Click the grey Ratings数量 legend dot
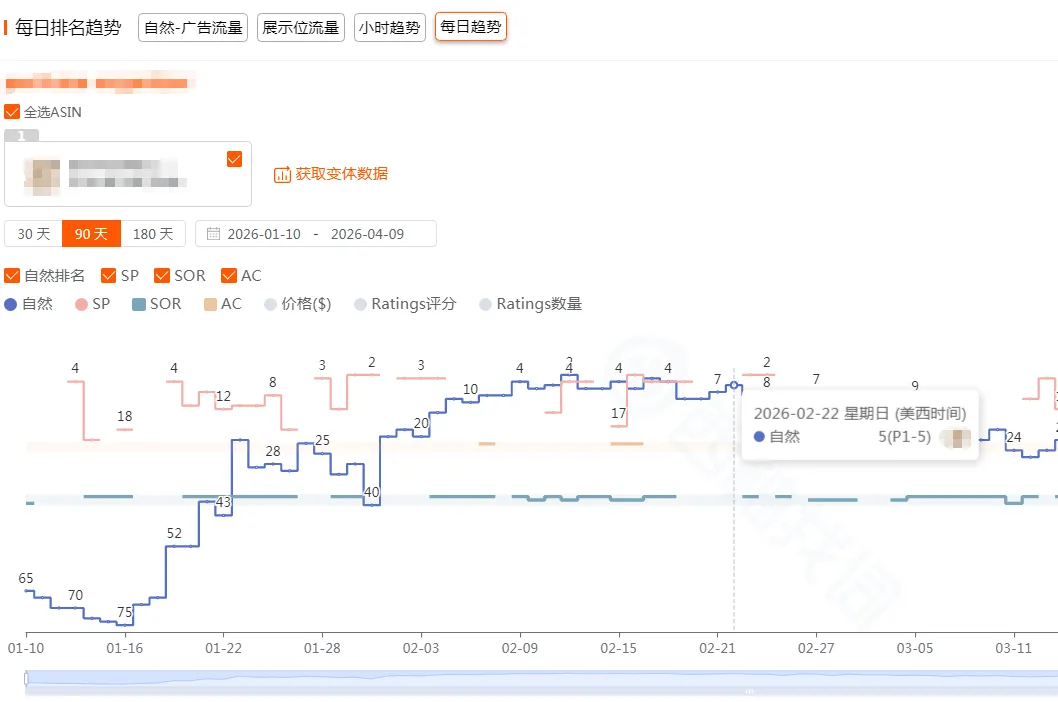 click(x=486, y=304)
